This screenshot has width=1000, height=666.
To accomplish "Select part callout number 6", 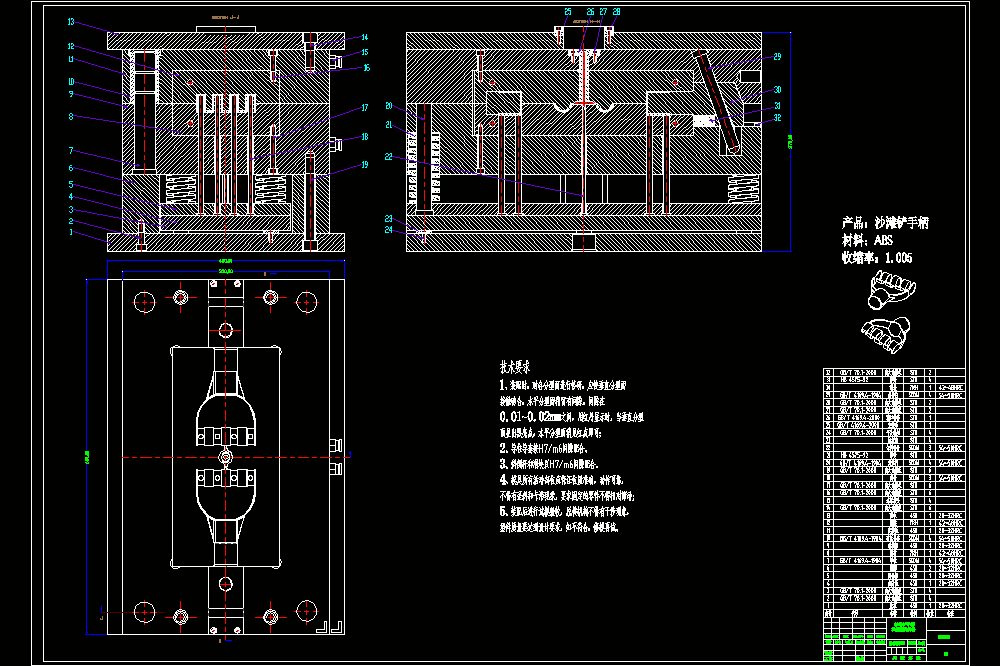I will pyautogui.click(x=71, y=168).
